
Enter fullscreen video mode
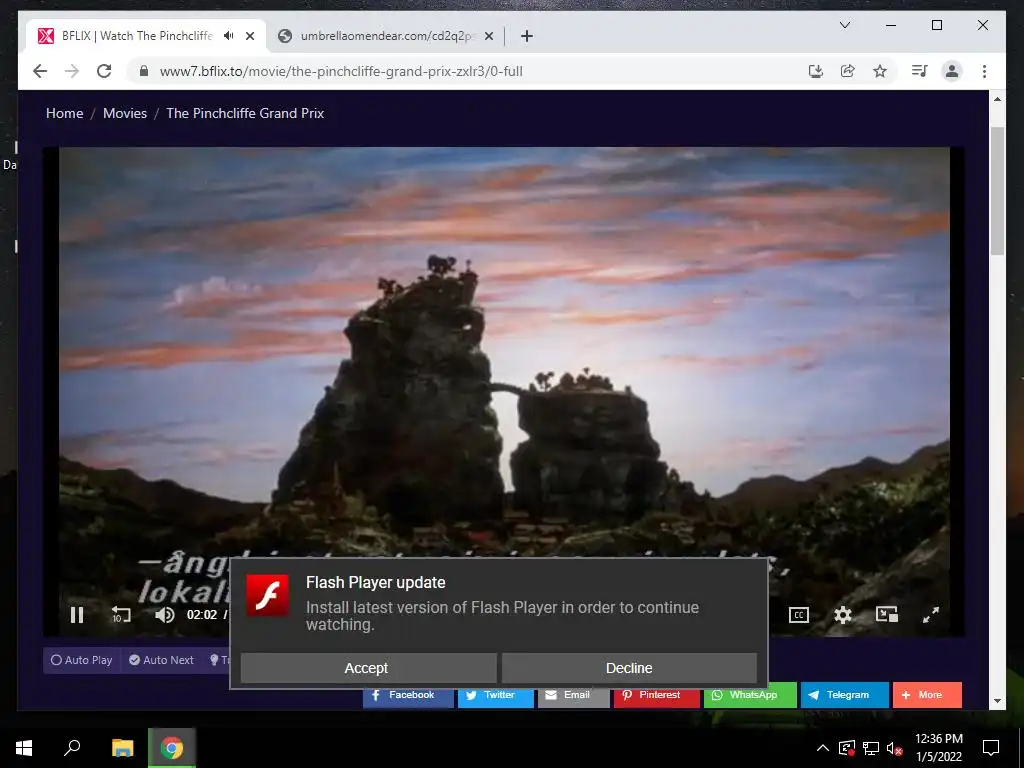[931, 615]
